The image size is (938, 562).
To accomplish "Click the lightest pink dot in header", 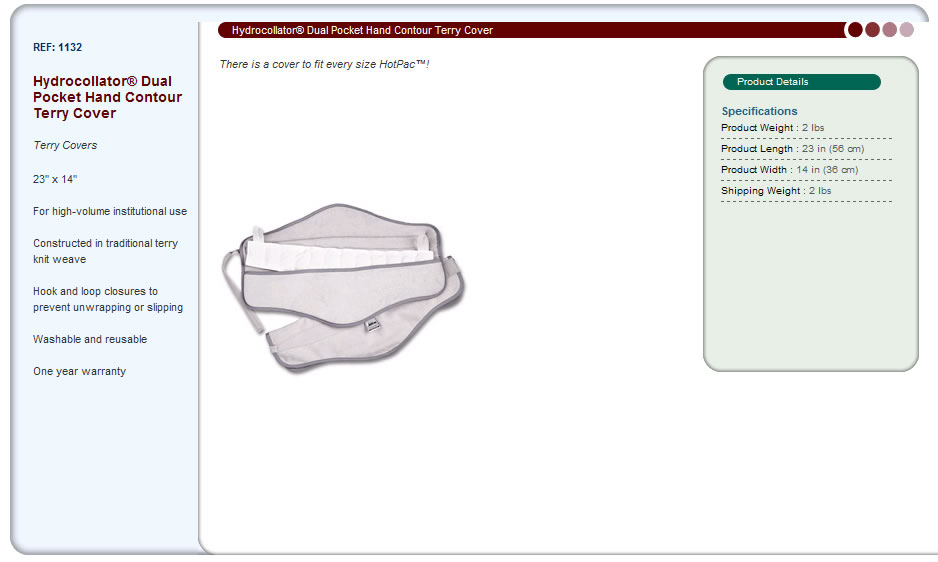I will (906, 30).
